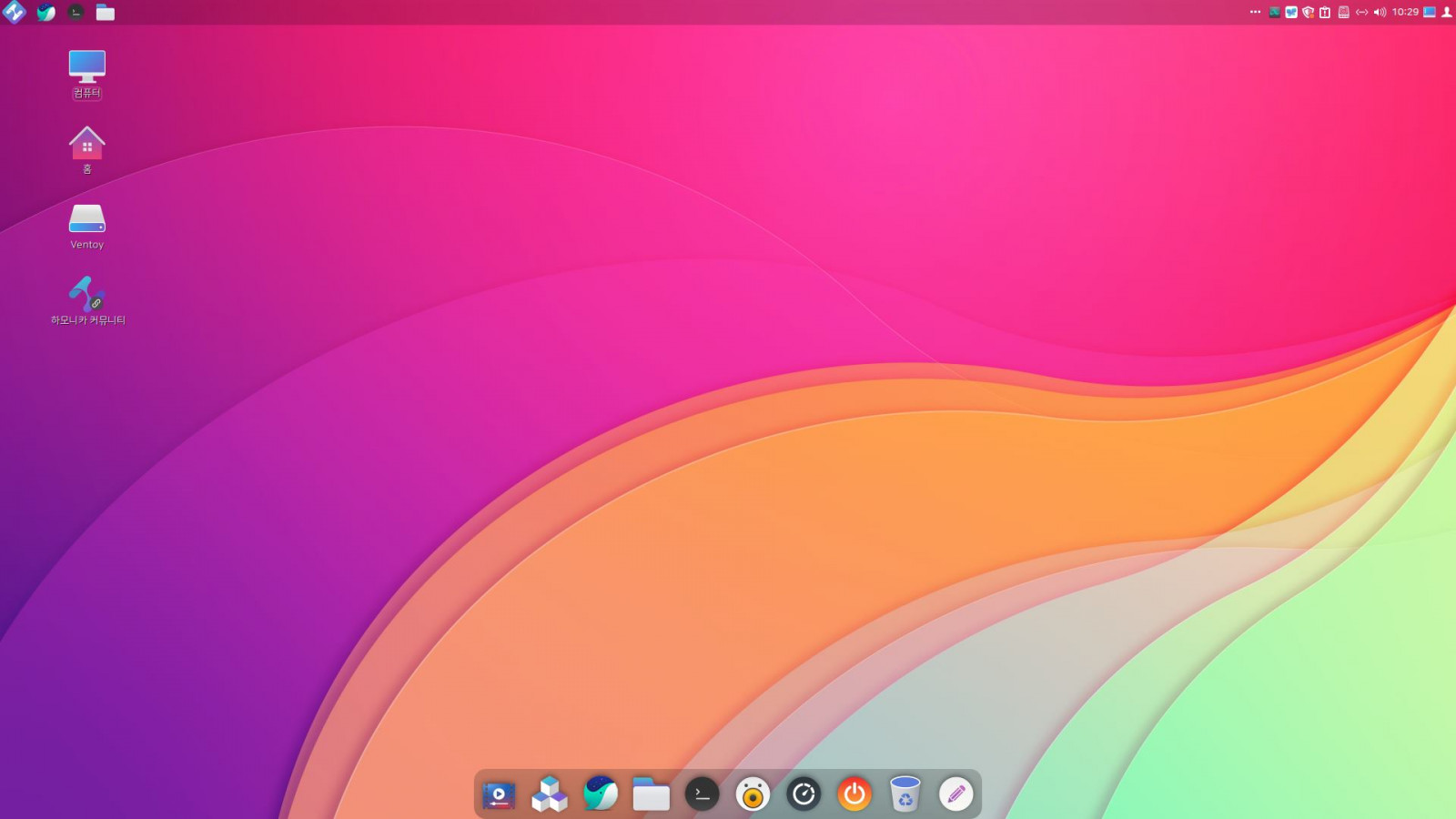Open the Trash bin in the dock
Screen dimensions: 1456x819
click(905, 794)
